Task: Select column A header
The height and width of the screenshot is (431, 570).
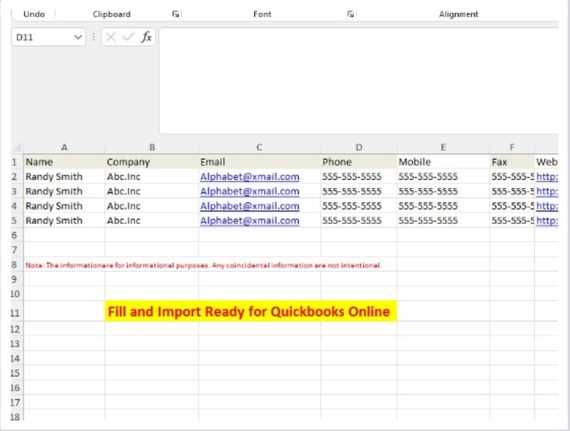Action: [64, 148]
